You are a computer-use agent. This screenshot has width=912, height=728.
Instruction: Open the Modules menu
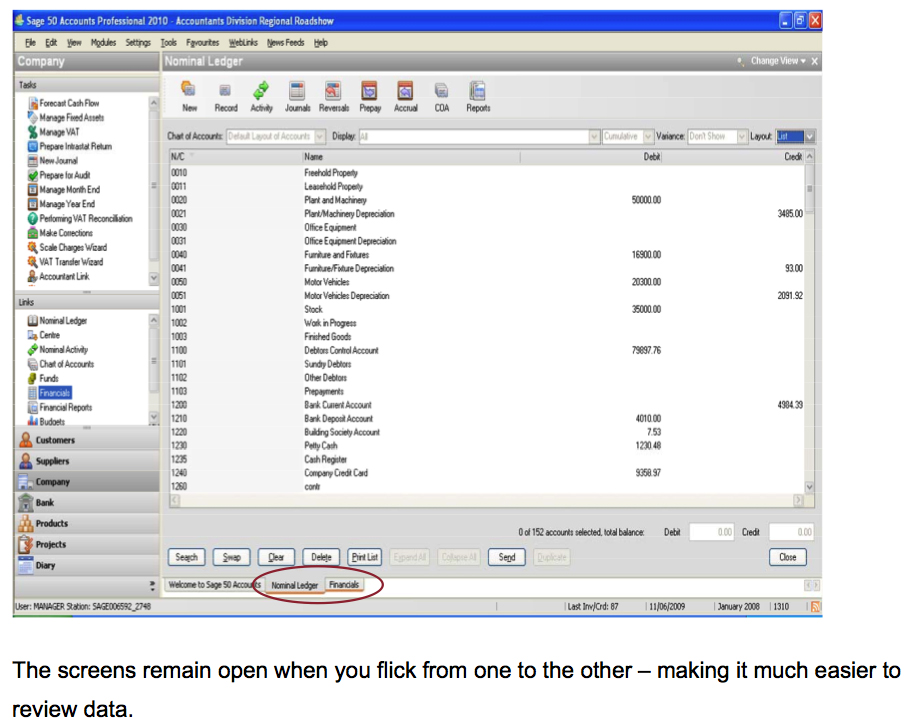103,43
